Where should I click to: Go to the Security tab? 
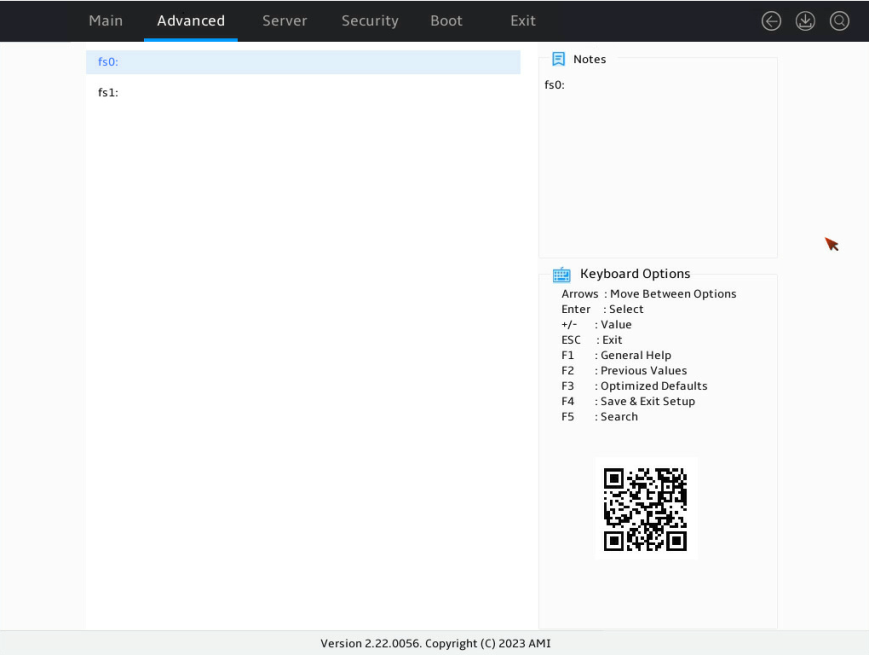(370, 21)
